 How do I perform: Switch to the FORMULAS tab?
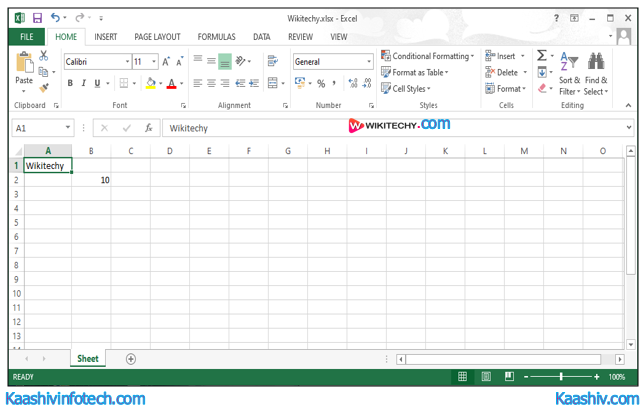(x=216, y=37)
